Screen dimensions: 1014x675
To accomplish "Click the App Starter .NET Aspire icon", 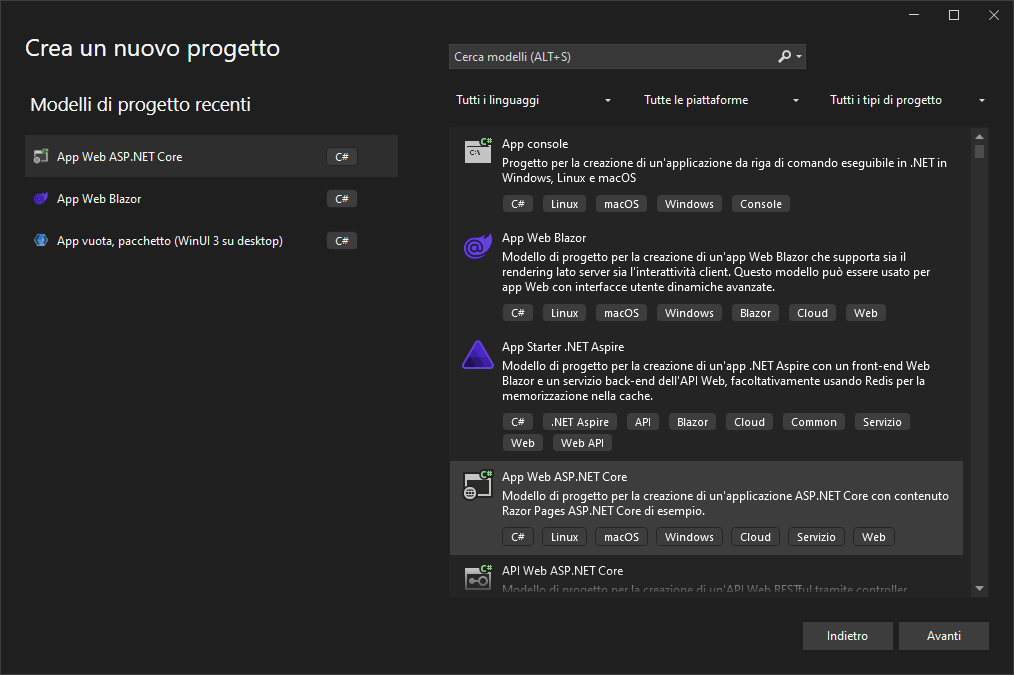I will point(478,355).
